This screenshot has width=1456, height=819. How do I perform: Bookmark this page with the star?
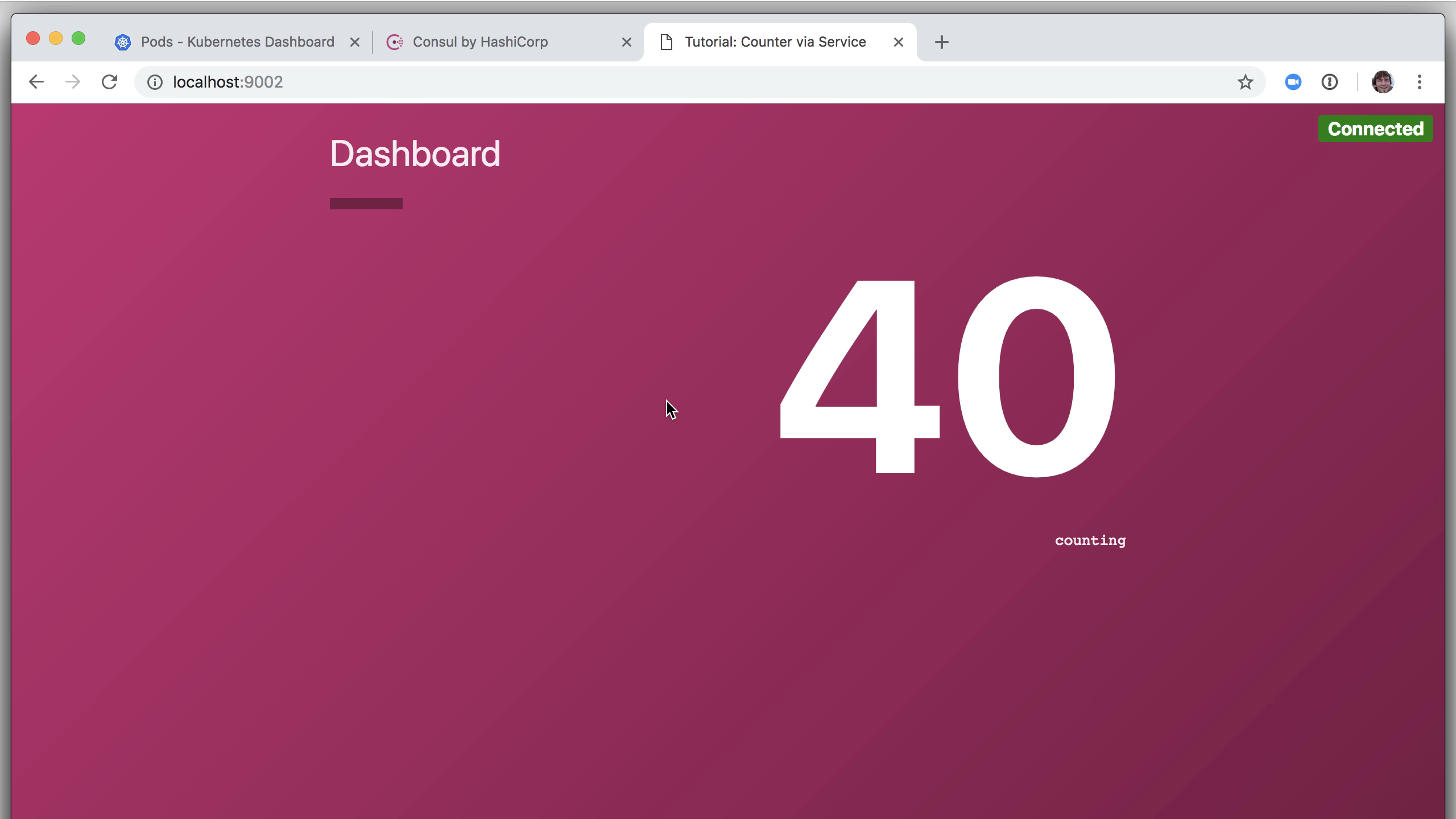1245,82
